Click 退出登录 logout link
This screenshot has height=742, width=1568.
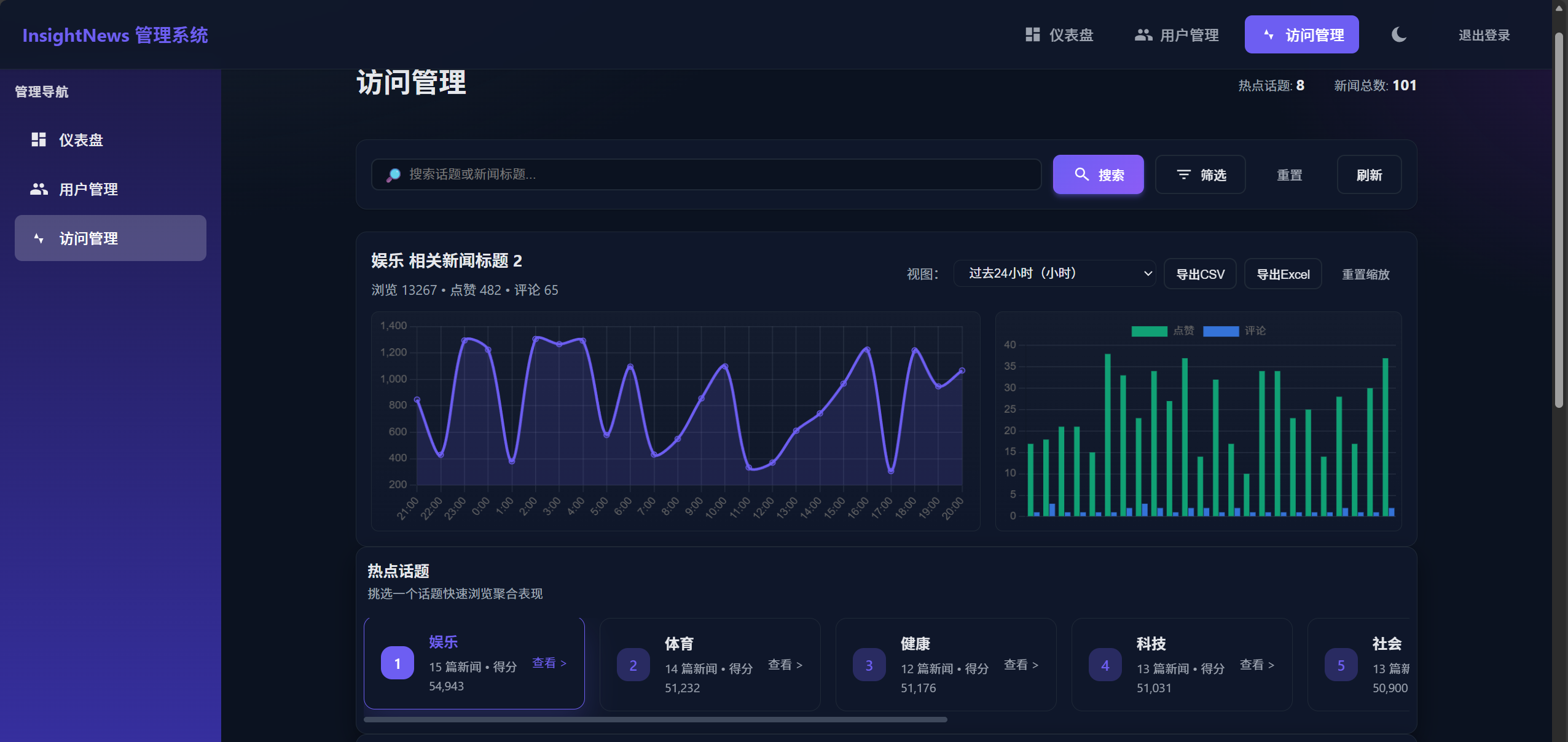pos(1484,35)
